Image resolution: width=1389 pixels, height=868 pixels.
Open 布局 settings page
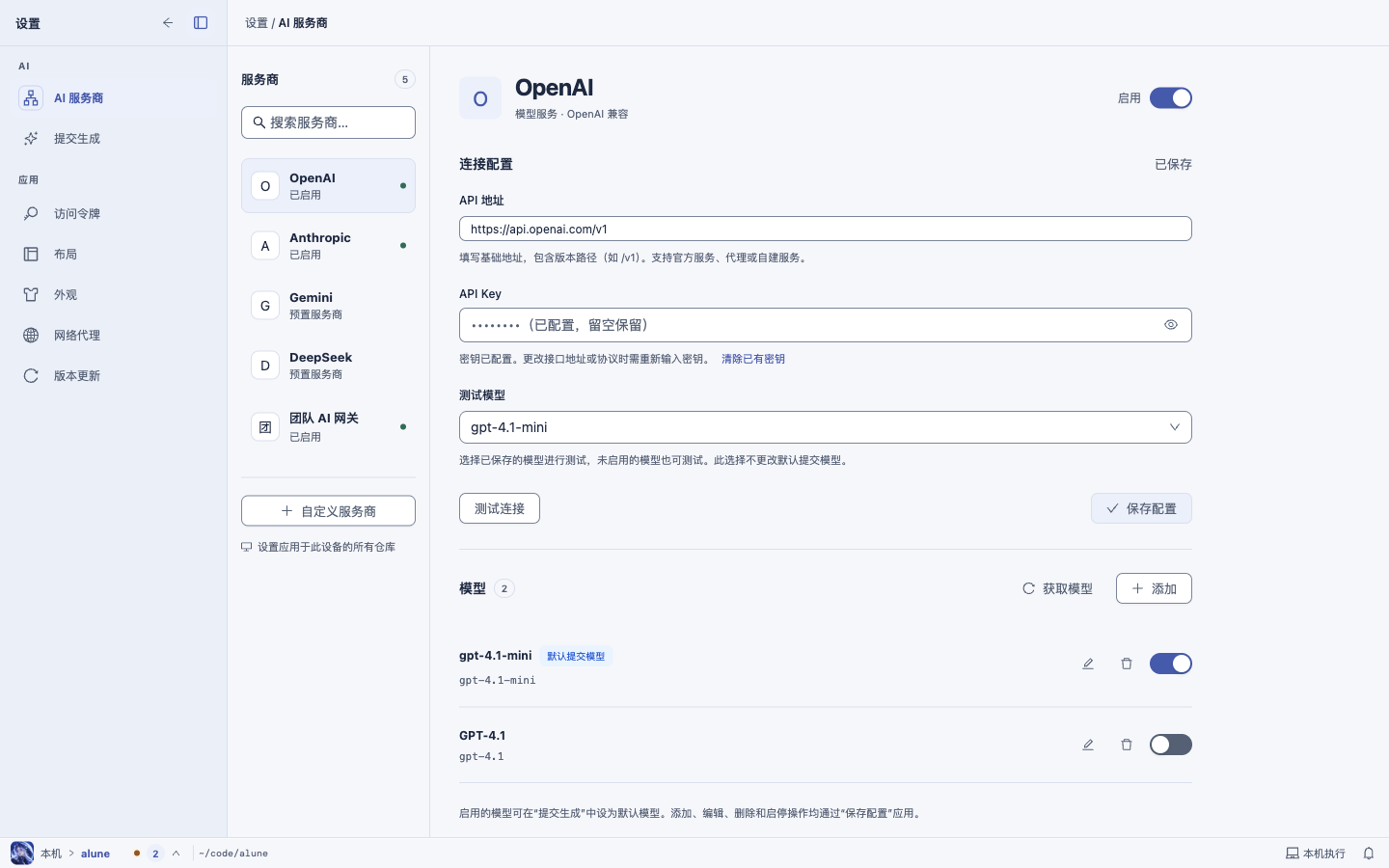point(113,255)
